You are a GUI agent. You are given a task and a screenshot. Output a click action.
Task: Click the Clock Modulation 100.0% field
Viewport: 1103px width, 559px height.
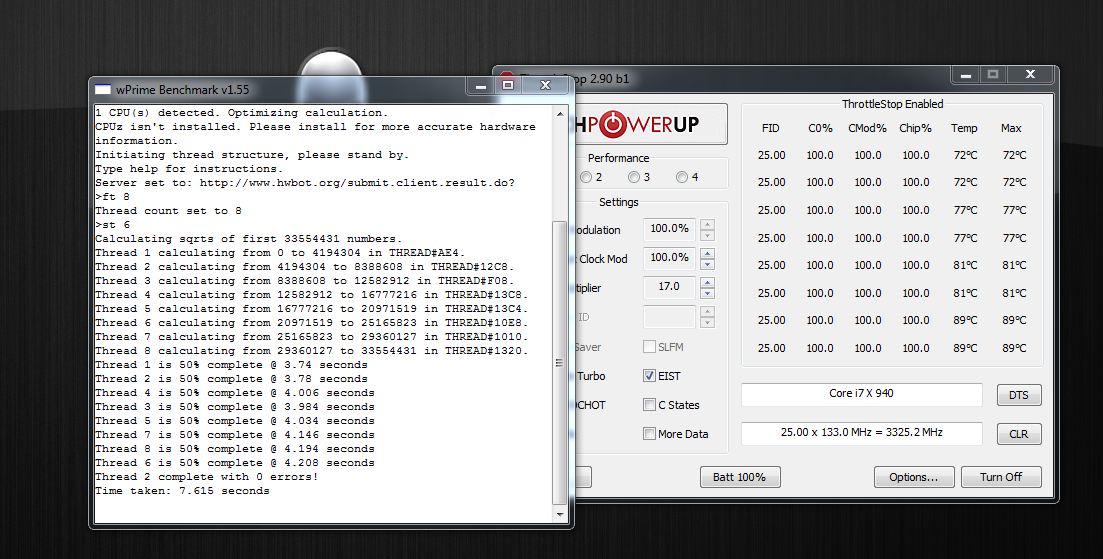(669, 229)
